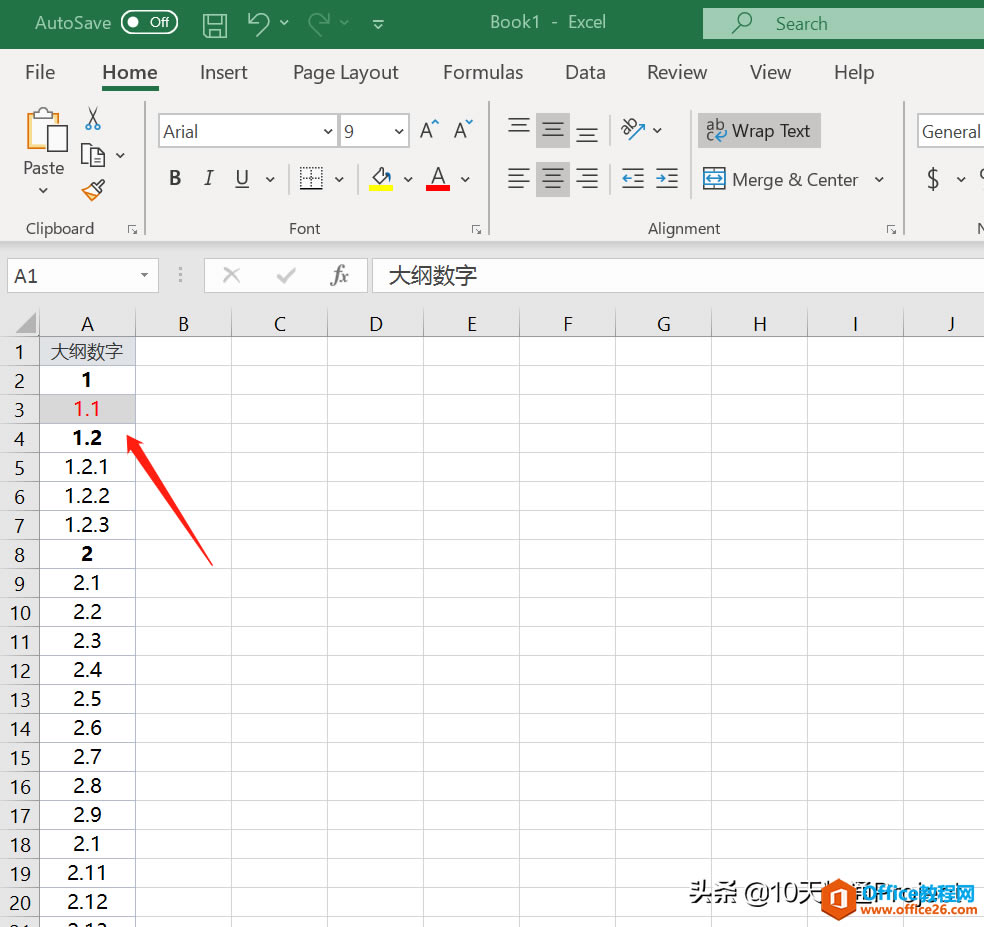
Task: Click the Search box in title bar
Action: [843, 24]
